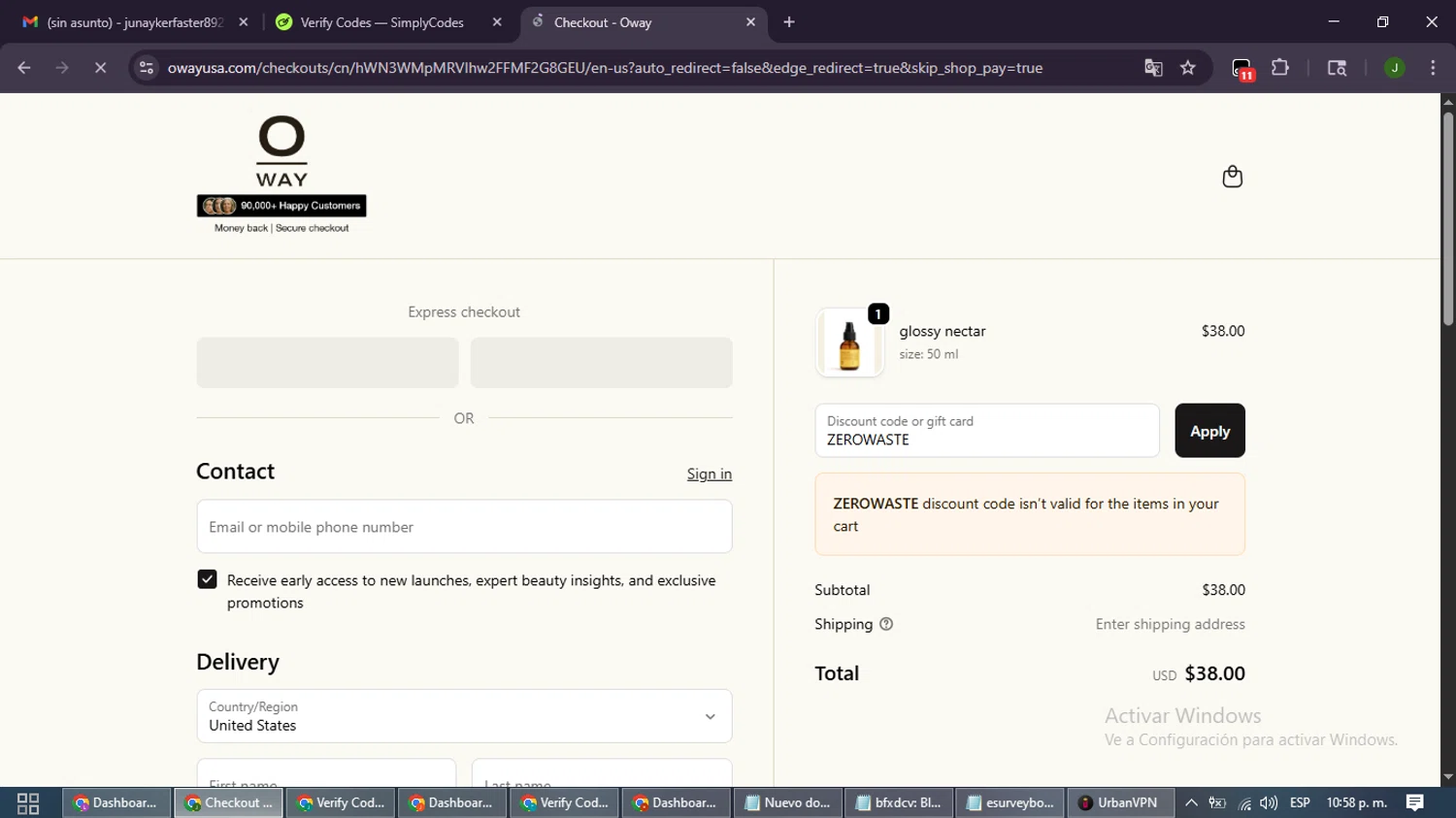Screen dimensions: 1456x818
Task: Open esurveybo... taskbar item
Action: pyautogui.click(x=1011, y=803)
